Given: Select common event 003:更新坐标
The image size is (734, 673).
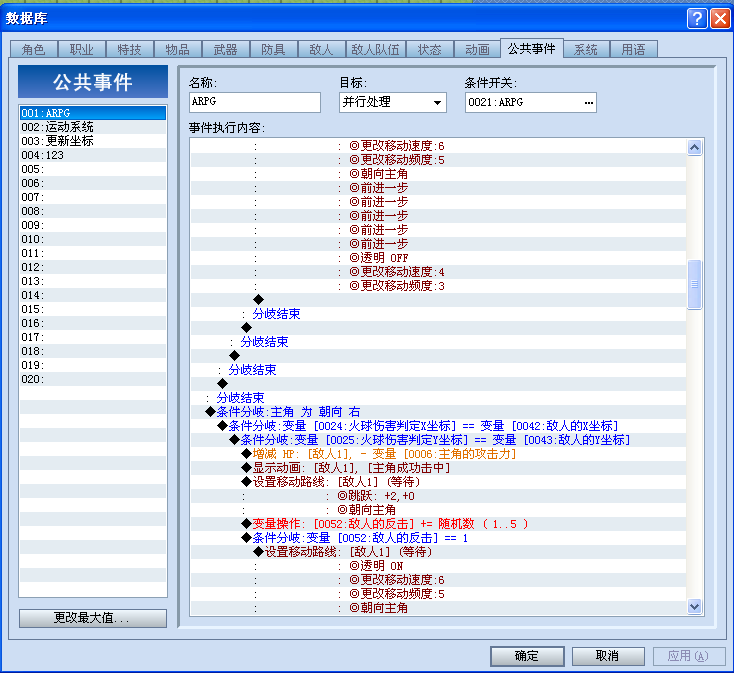Looking at the screenshot, I should pyautogui.click(x=93, y=141).
